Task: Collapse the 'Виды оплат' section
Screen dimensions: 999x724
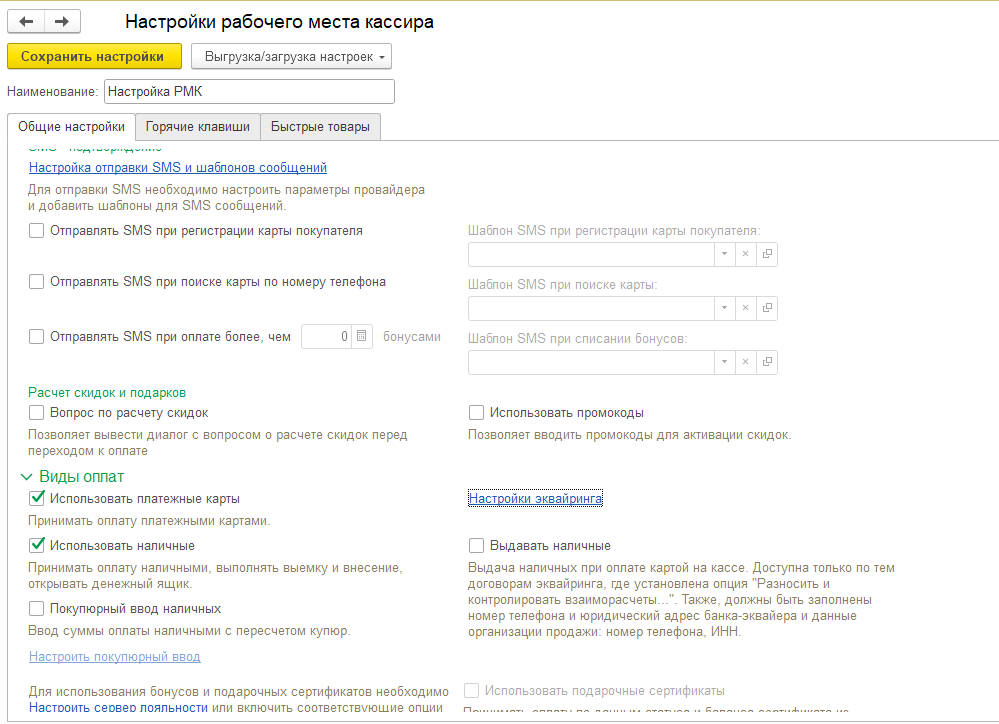Action: pos(27,477)
